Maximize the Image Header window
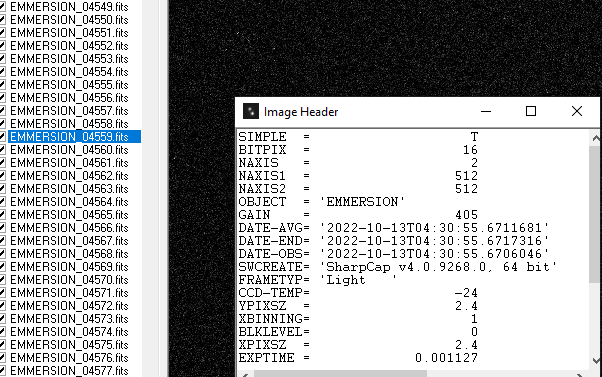The width and height of the screenshot is (602, 377). [531, 111]
